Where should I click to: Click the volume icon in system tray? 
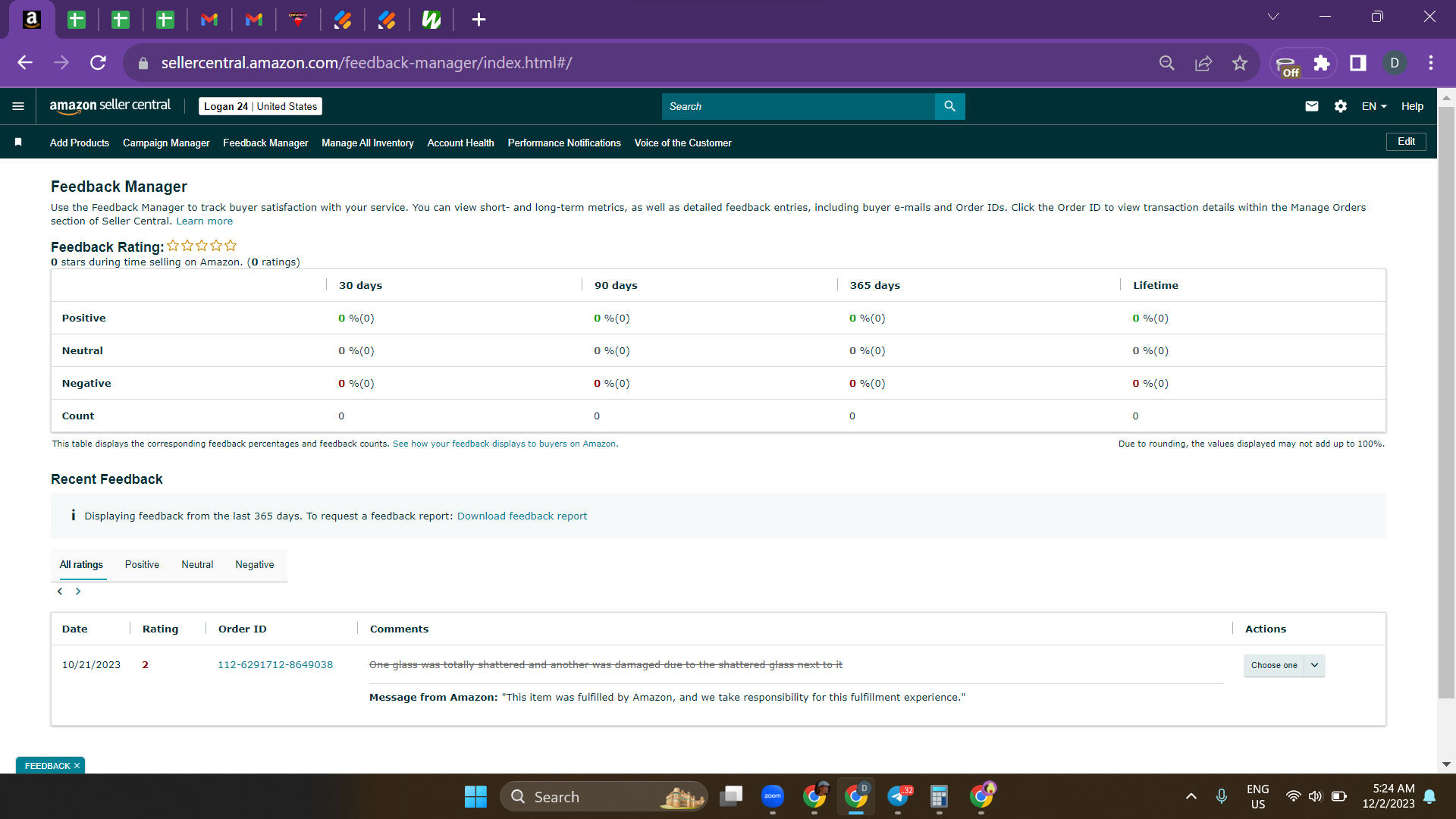(x=1315, y=796)
